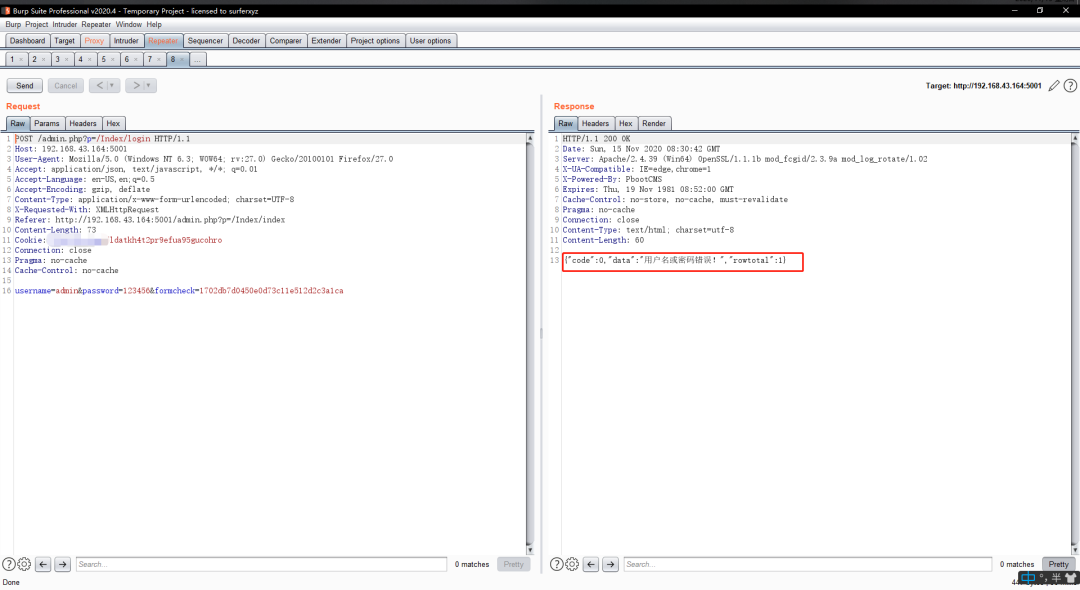Toggle Pretty view in request pane
1080x590 pixels.
513,564
